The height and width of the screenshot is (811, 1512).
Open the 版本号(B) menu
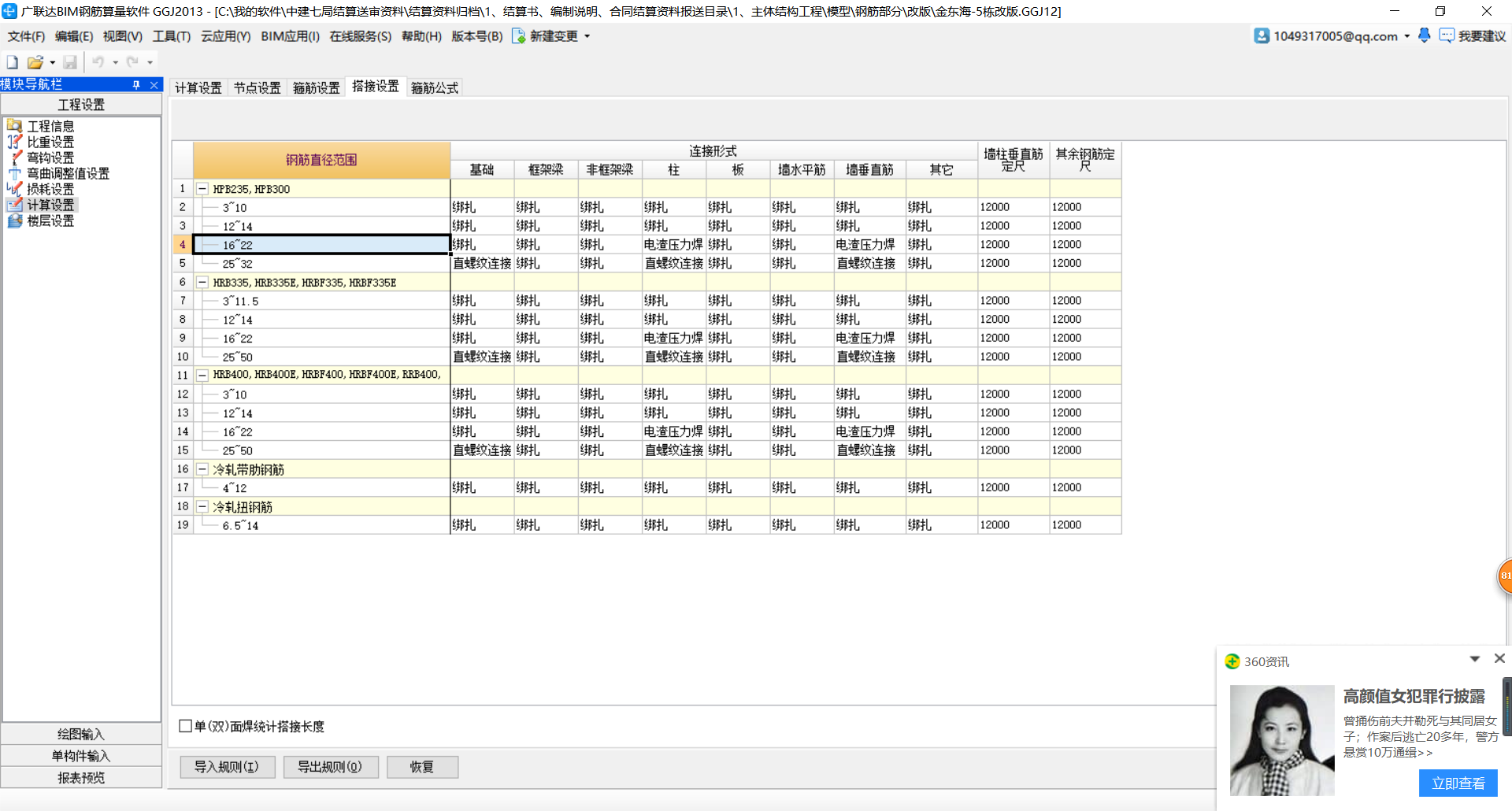[476, 36]
